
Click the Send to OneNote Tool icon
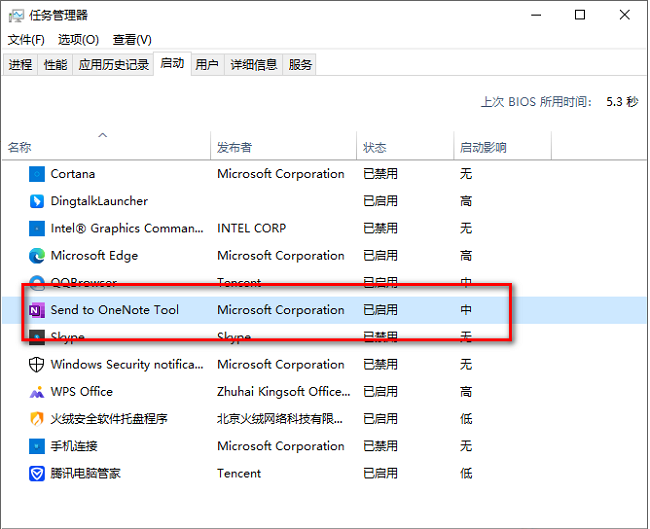pos(36,310)
